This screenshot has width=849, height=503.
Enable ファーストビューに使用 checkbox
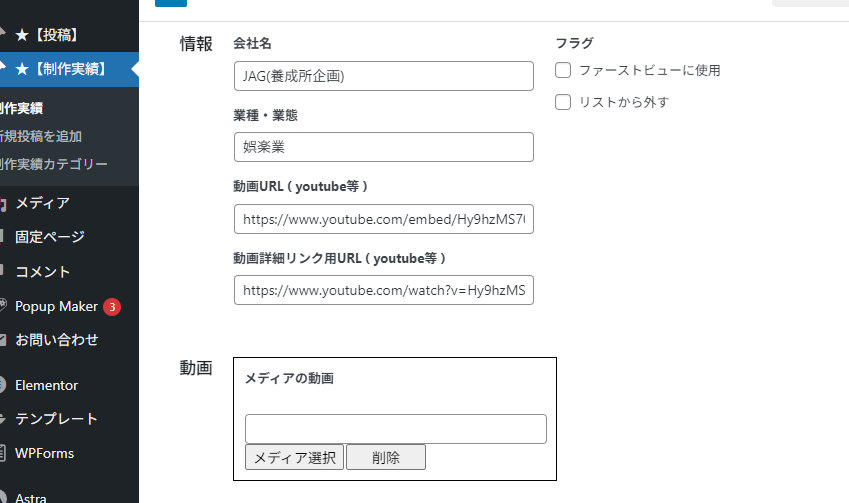tap(563, 70)
